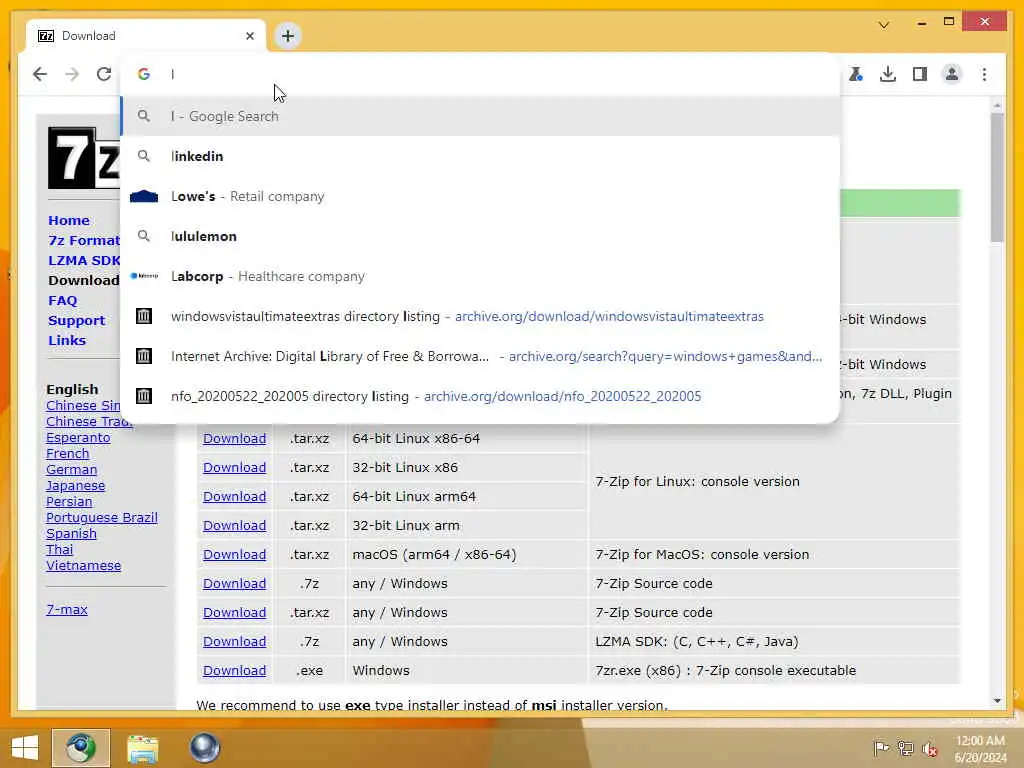Click search icon next to linkedin

144,156
